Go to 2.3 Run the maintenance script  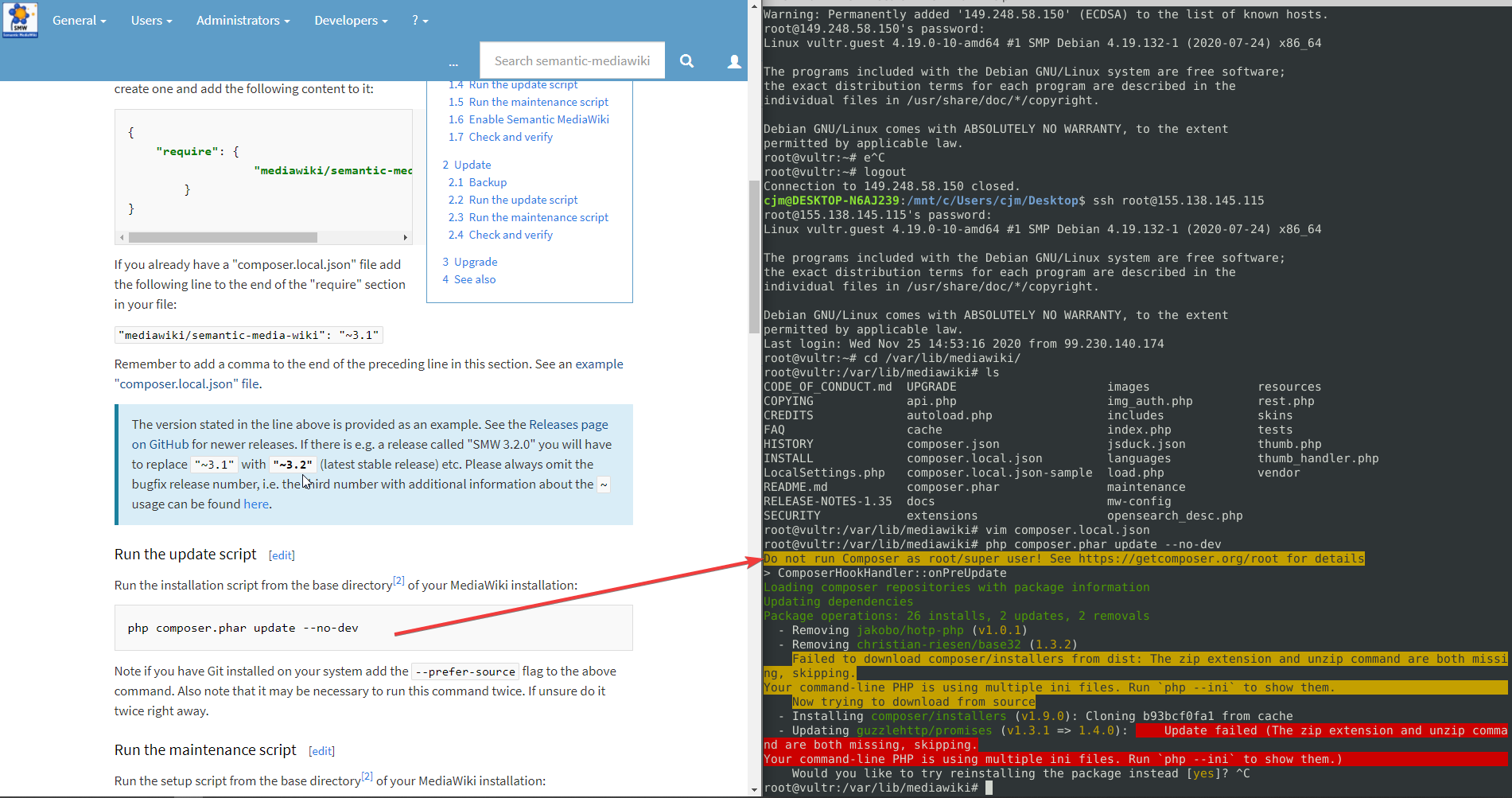pos(528,217)
